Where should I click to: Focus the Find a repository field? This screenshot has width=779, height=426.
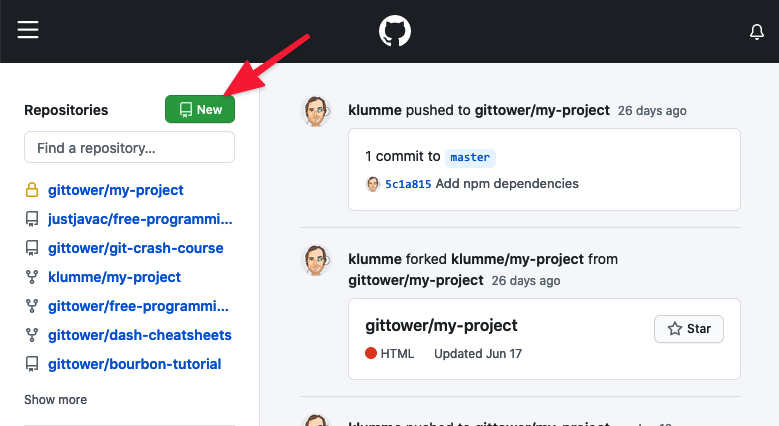pos(129,148)
